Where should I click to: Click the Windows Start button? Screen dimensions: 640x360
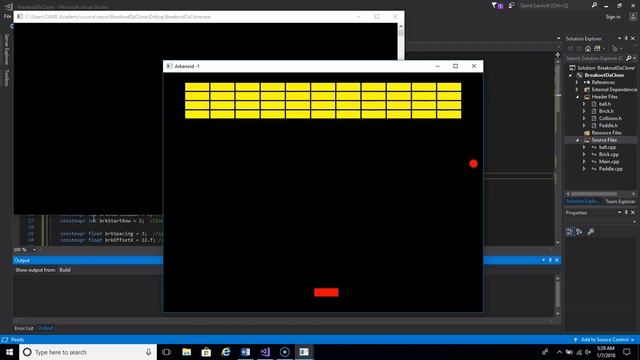pos(9,352)
